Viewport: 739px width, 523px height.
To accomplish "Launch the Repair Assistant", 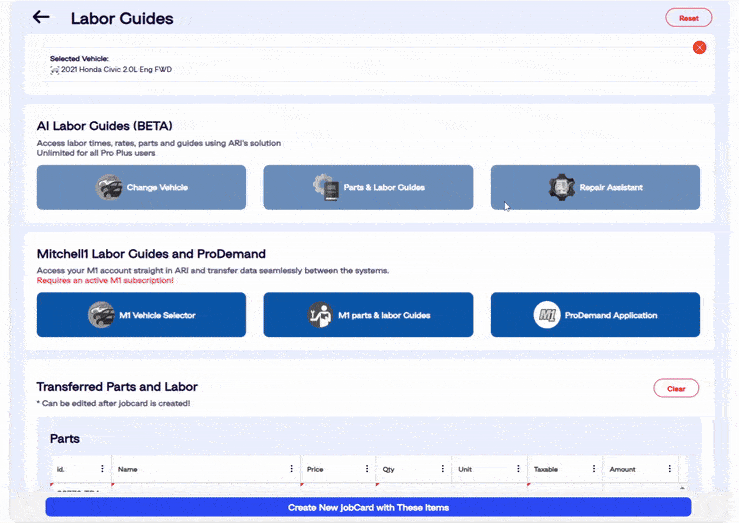I will (595, 187).
